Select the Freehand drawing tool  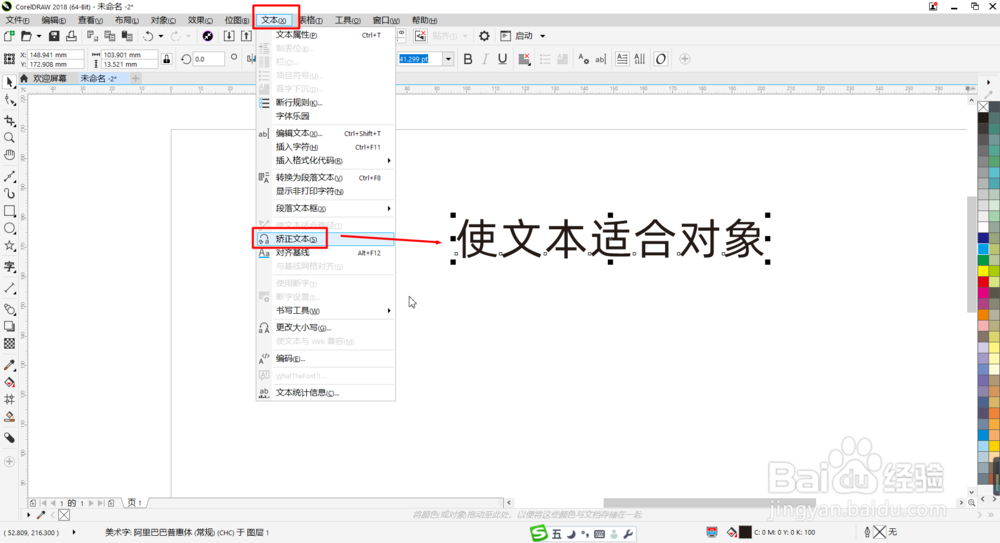point(9,176)
